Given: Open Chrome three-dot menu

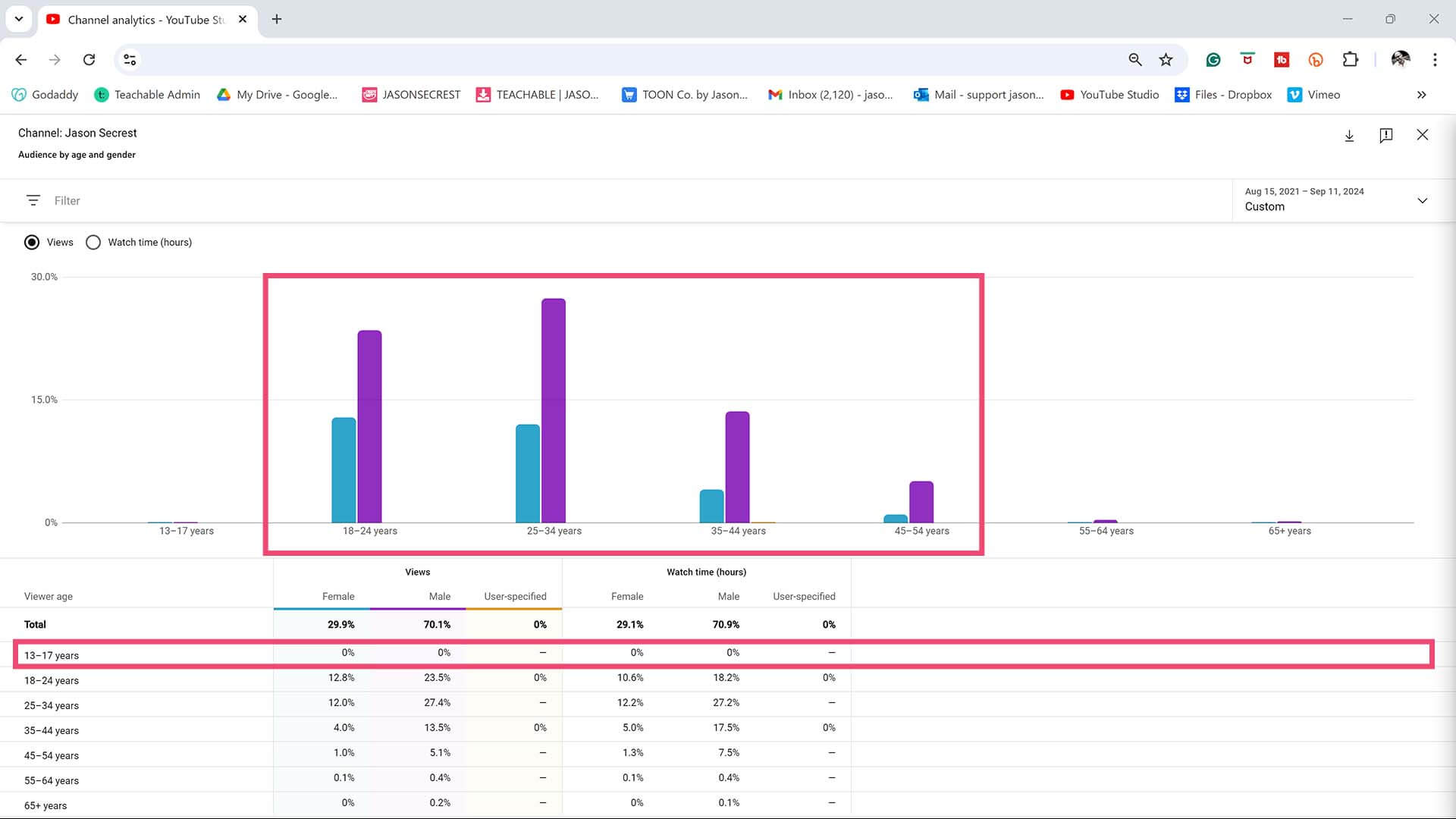Looking at the screenshot, I should click(1434, 60).
